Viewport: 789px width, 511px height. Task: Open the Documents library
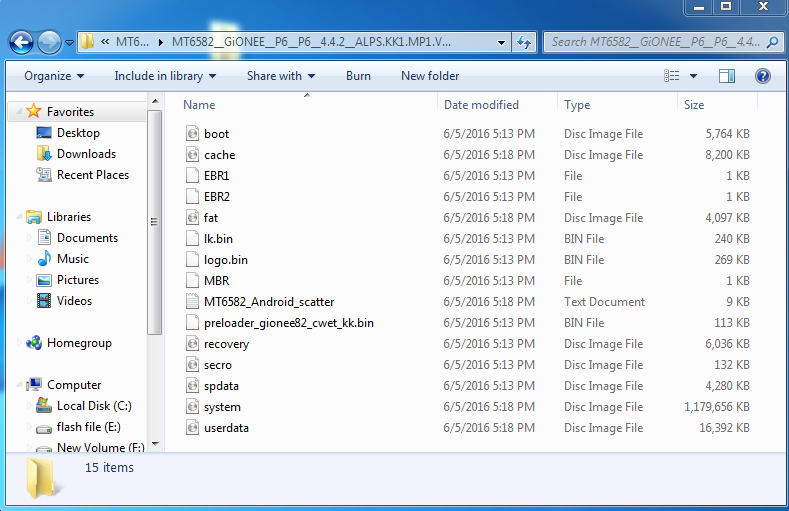coord(87,238)
